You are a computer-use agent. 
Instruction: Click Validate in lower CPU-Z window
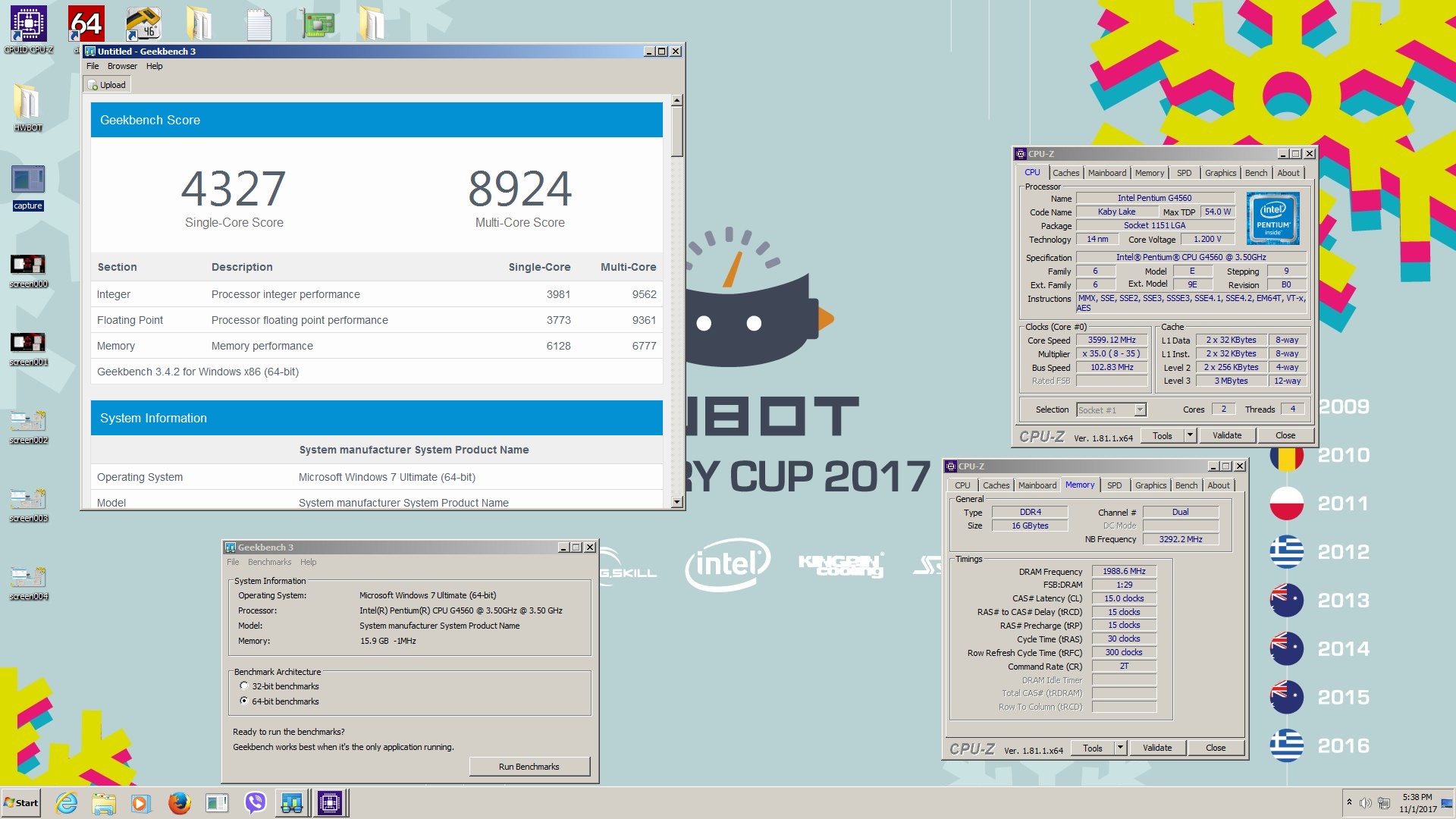[x=1156, y=748]
